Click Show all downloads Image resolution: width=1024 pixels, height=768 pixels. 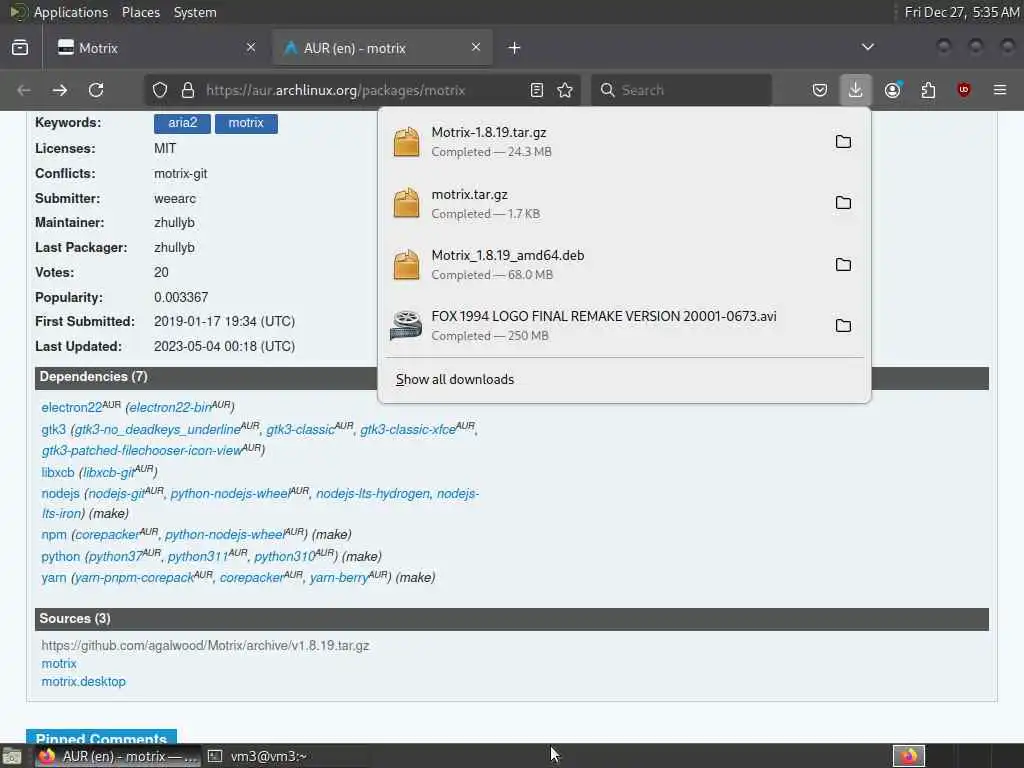tap(455, 379)
